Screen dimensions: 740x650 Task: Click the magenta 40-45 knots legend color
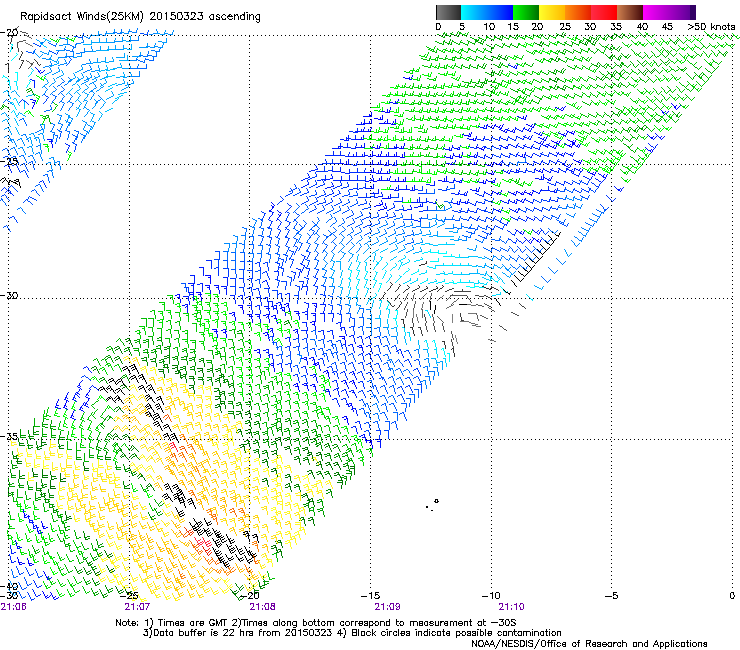click(x=656, y=12)
